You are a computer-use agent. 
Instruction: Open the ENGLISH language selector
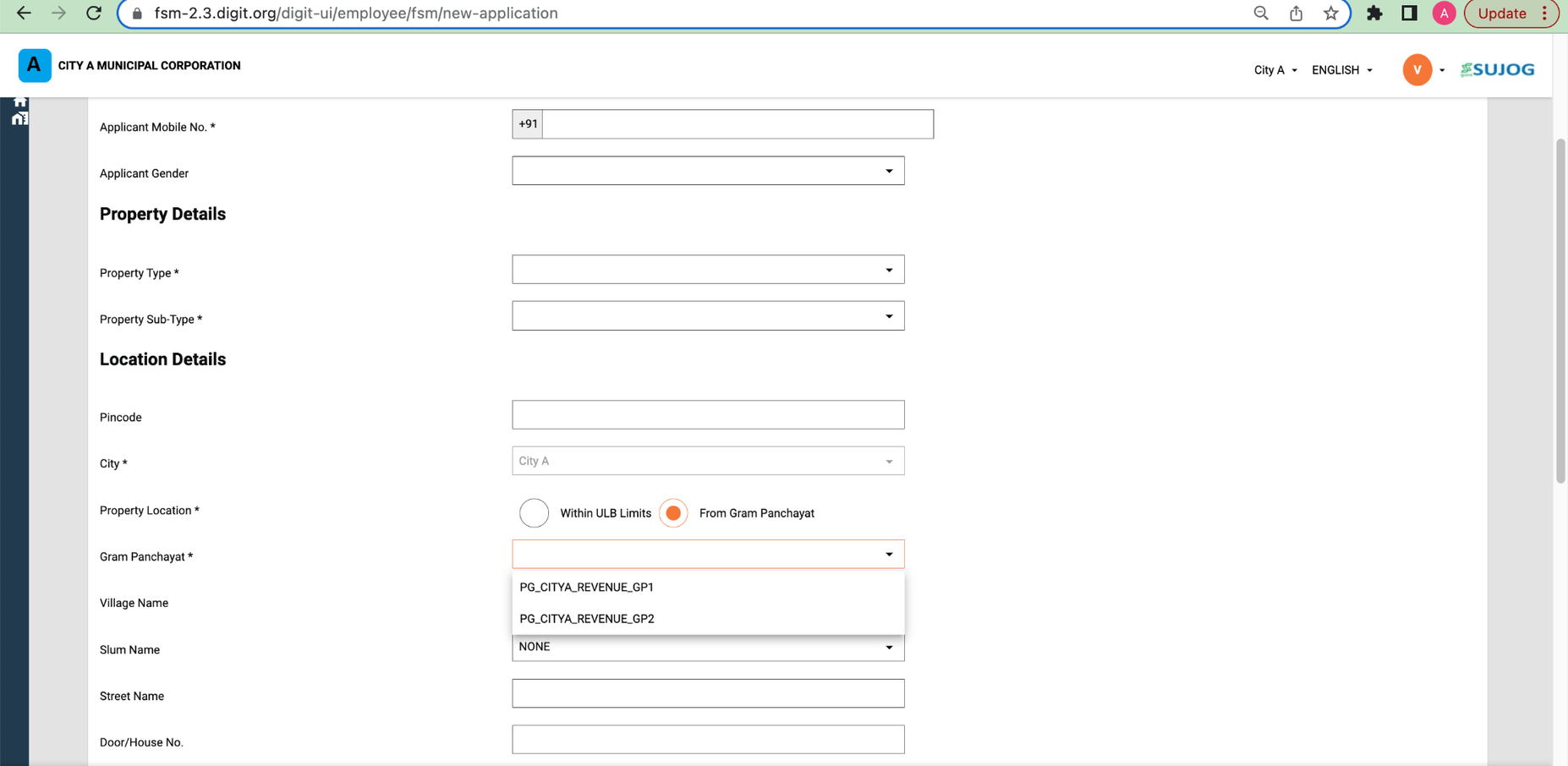[x=1341, y=70]
